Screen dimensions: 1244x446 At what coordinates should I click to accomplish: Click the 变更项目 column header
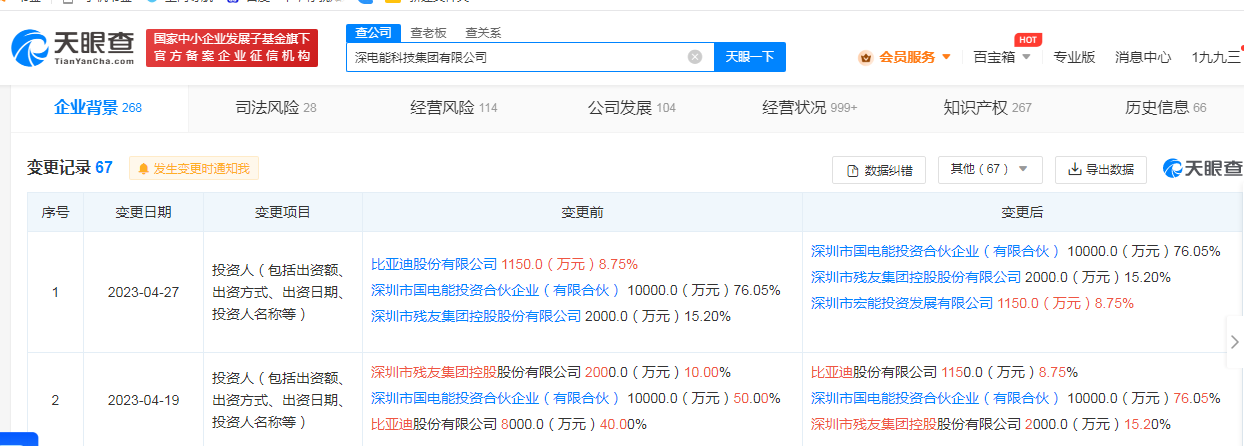coord(282,212)
